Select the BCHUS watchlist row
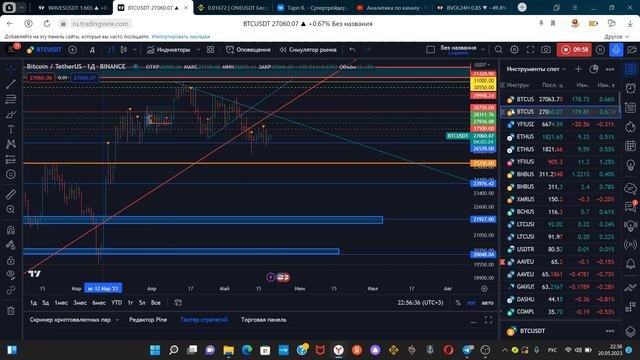Screen dimensions: 640x360 [x=561, y=212]
